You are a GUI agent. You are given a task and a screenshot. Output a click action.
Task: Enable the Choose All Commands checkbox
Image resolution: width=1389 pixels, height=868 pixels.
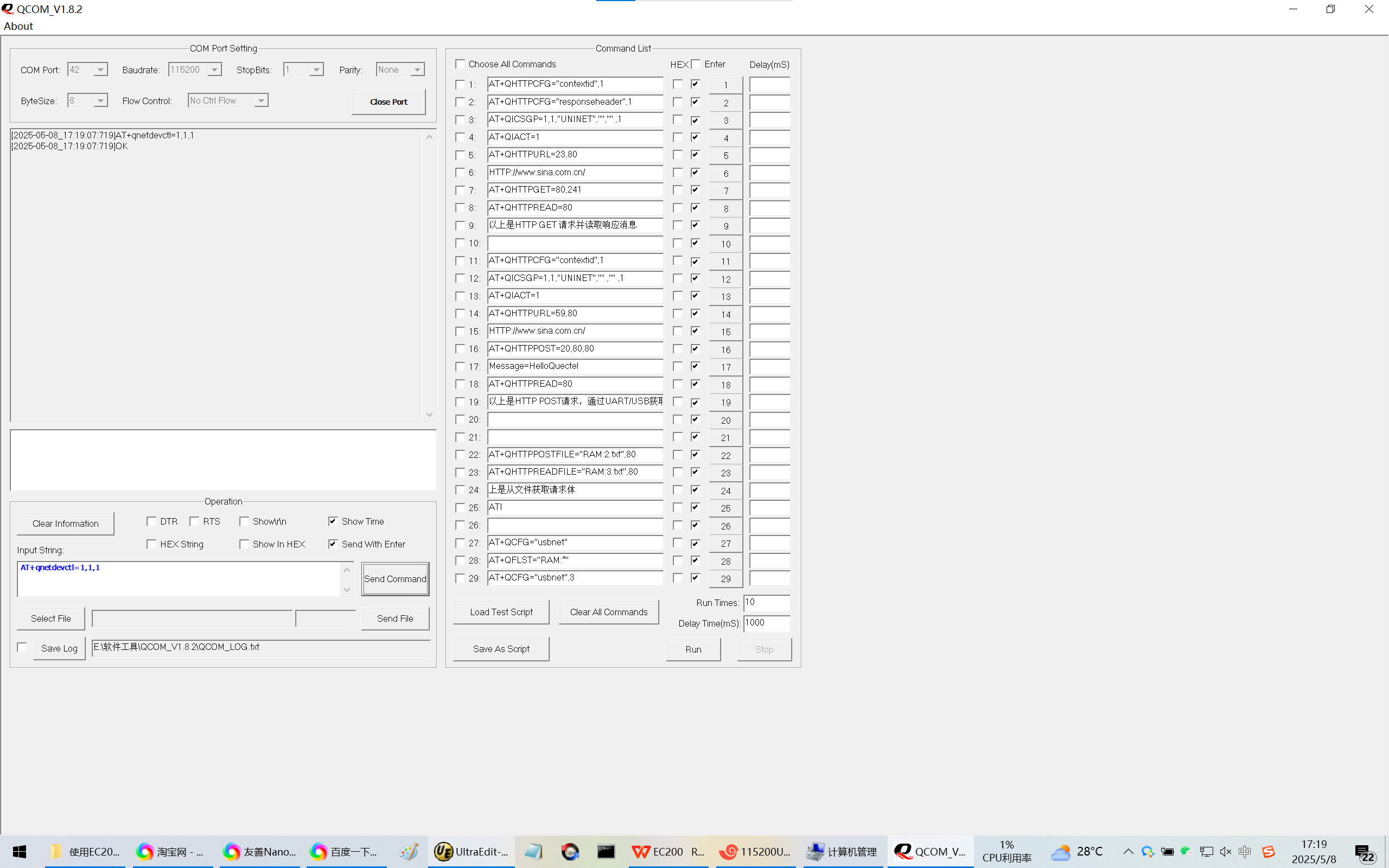point(460,65)
